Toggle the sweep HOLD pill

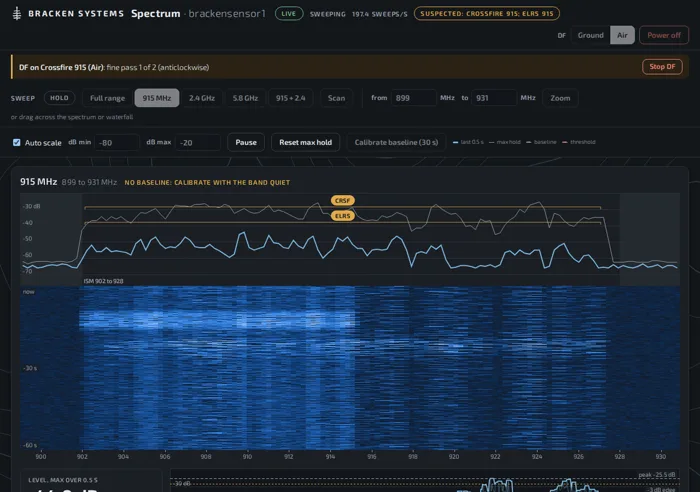59,98
